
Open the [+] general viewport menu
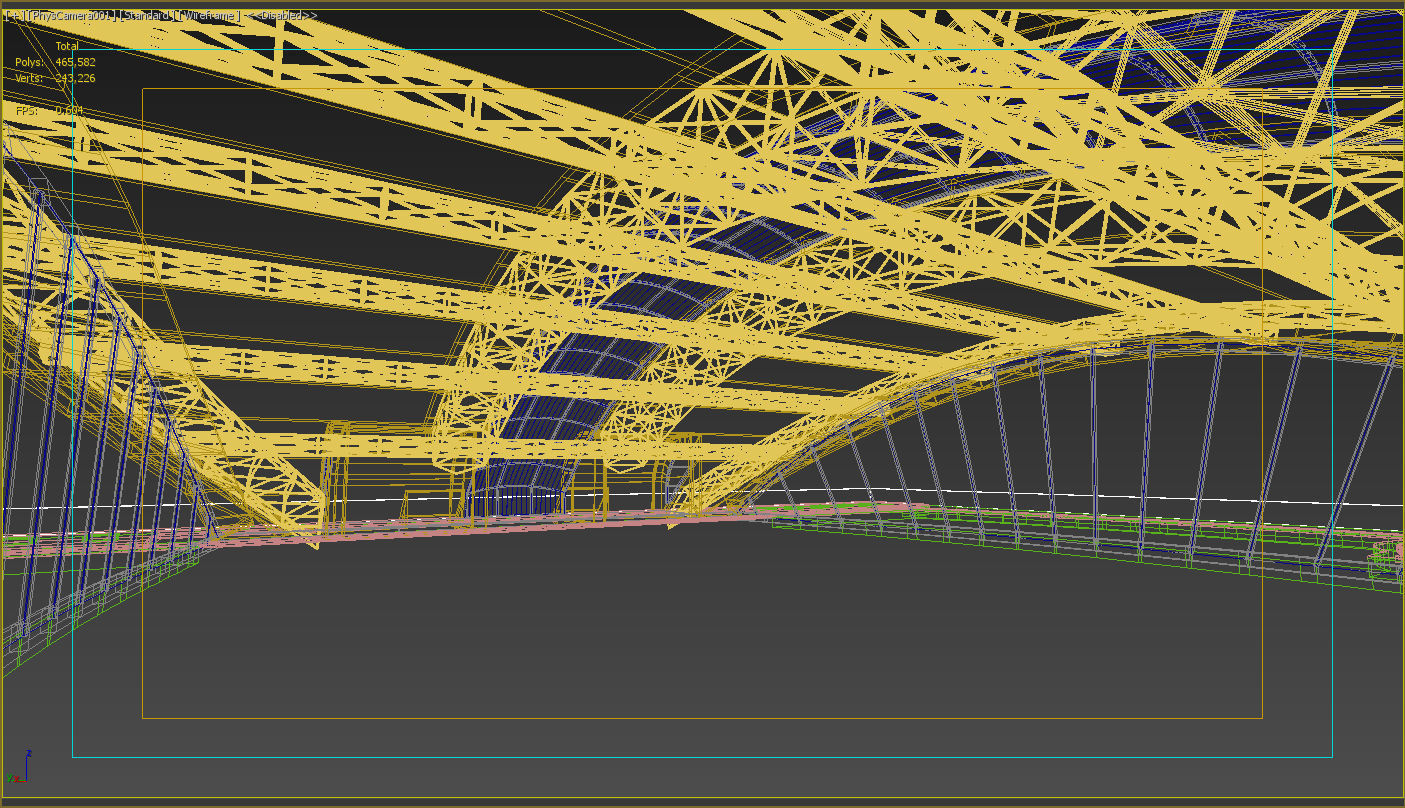click(15, 16)
